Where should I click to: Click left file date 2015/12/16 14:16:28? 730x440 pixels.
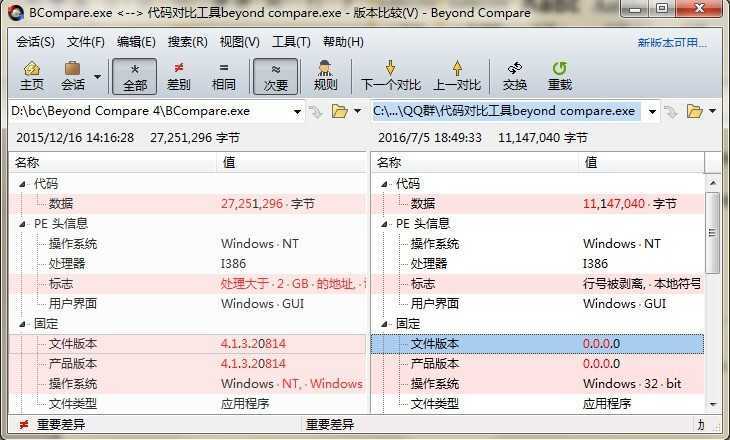click(75, 138)
